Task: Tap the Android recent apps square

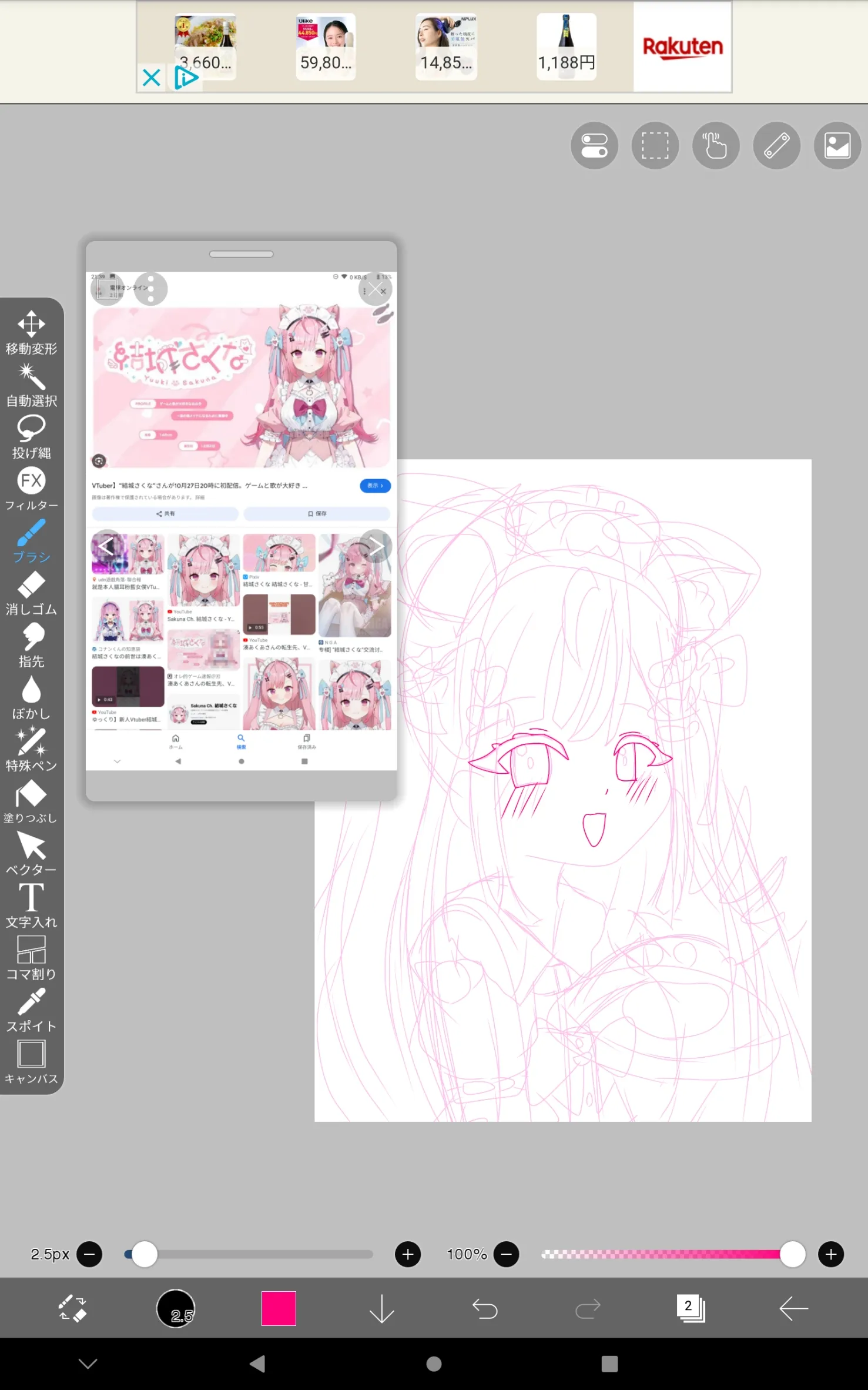Action: [x=609, y=1364]
